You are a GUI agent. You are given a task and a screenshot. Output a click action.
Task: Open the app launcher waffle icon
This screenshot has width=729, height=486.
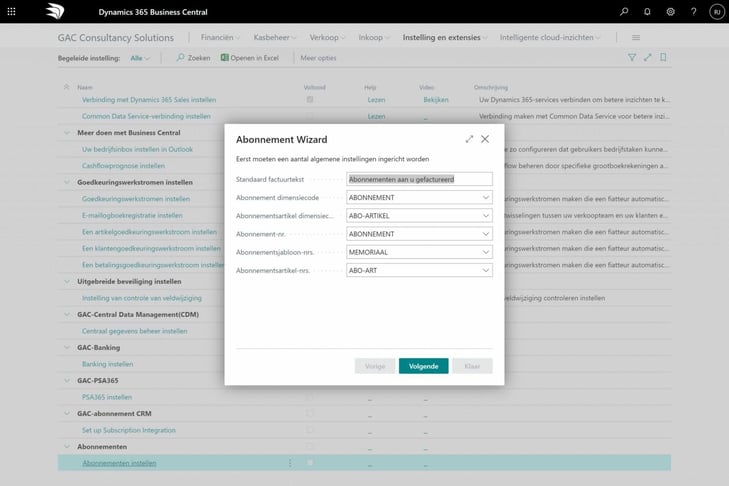point(12,12)
